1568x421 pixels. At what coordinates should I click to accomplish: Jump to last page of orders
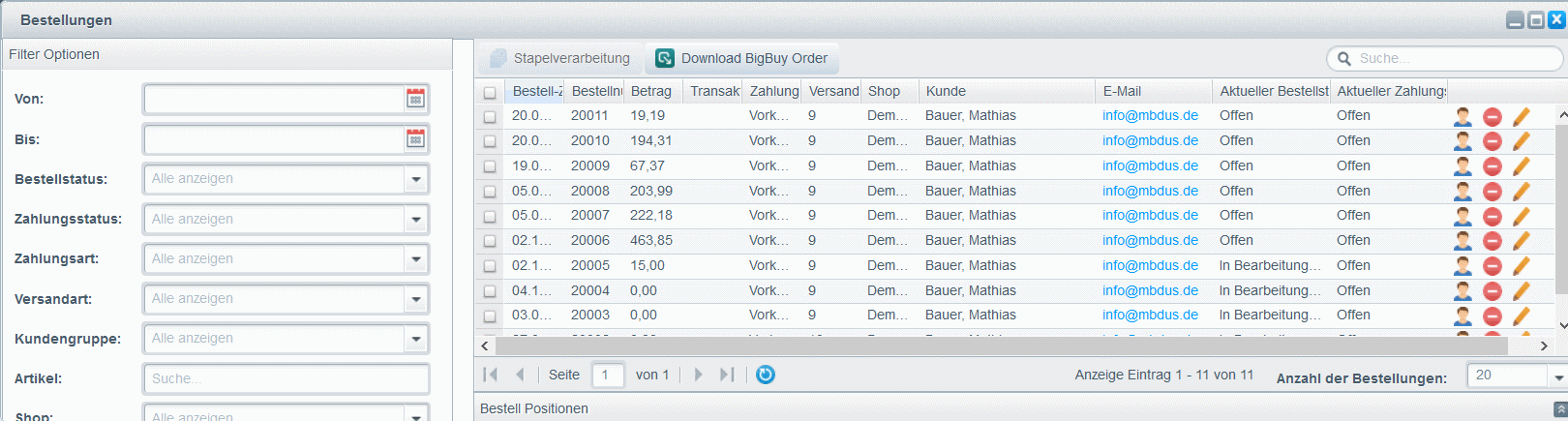[727, 375]
